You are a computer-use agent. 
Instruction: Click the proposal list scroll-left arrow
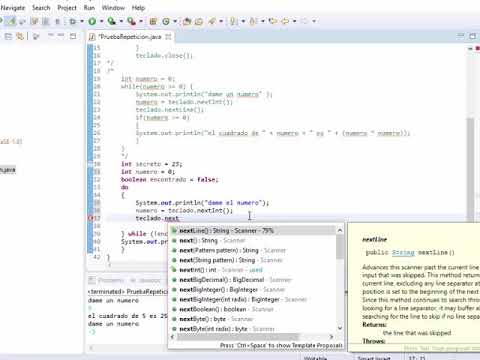(x=172, y=337)
